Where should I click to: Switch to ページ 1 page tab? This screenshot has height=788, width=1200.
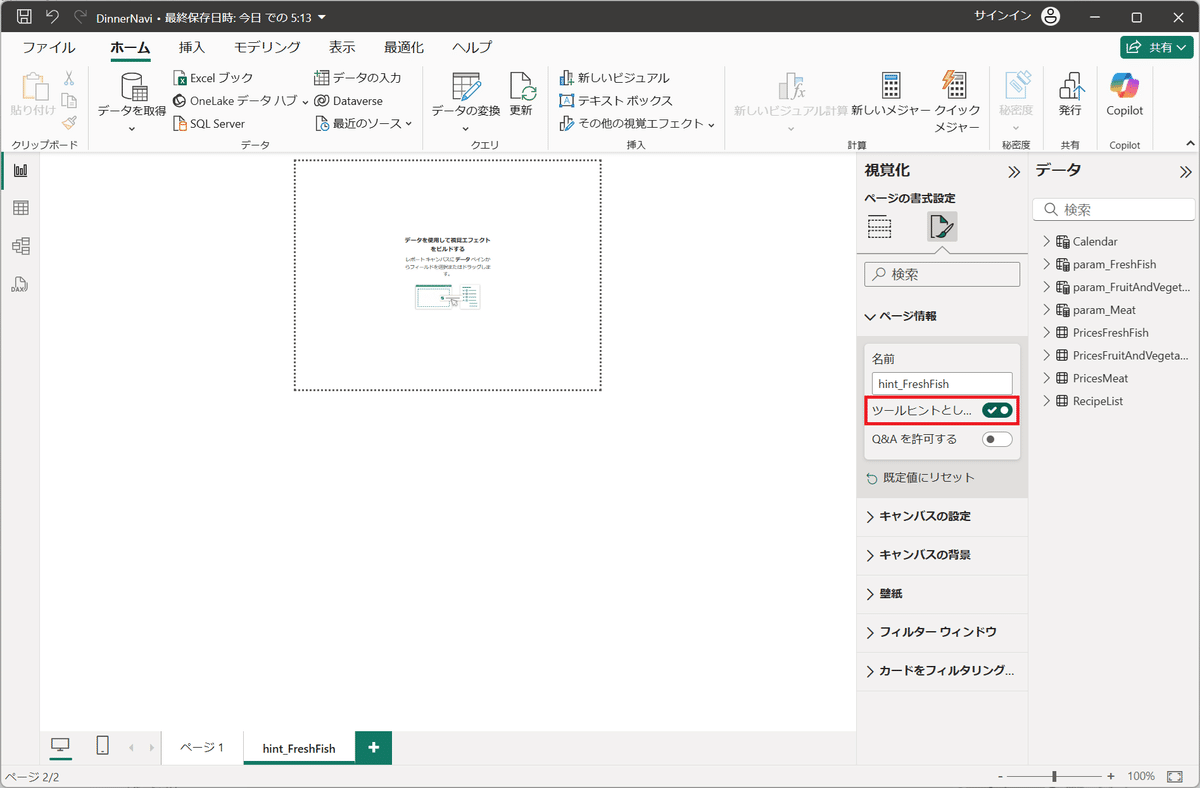(203, 747)
